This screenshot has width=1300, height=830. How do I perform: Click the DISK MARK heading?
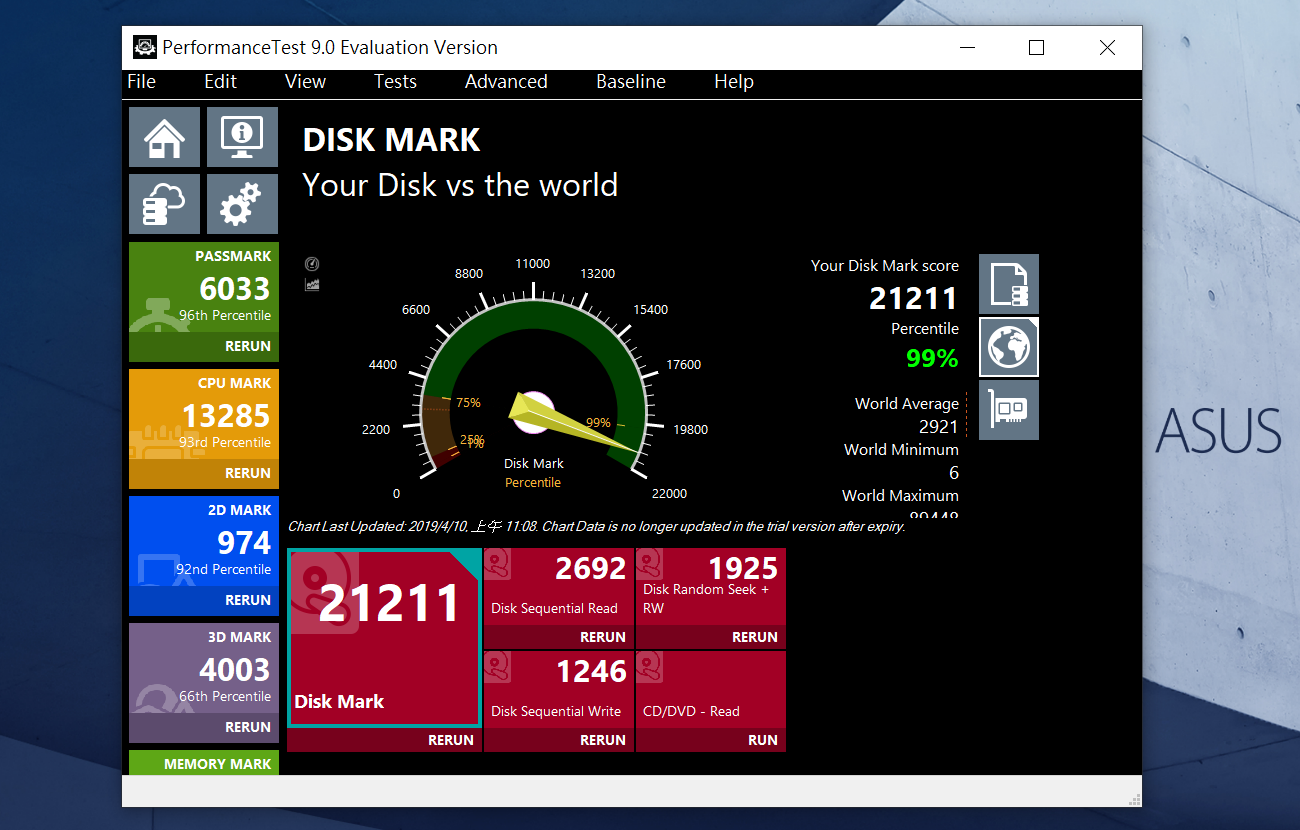pos(392,140)
